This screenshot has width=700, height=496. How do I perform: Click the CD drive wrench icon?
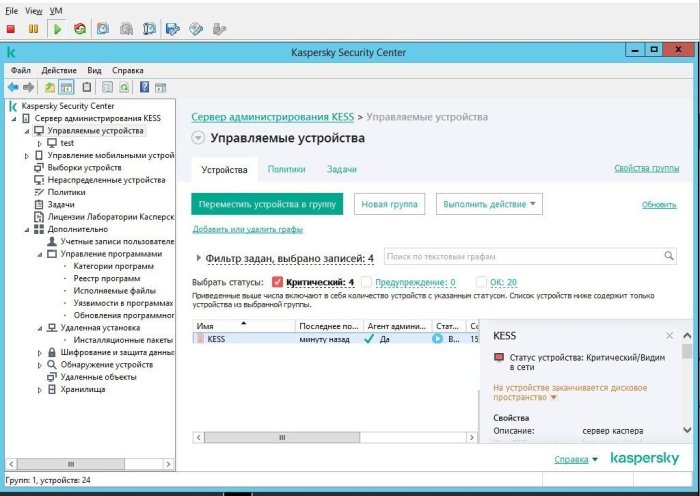pos(196,29)
